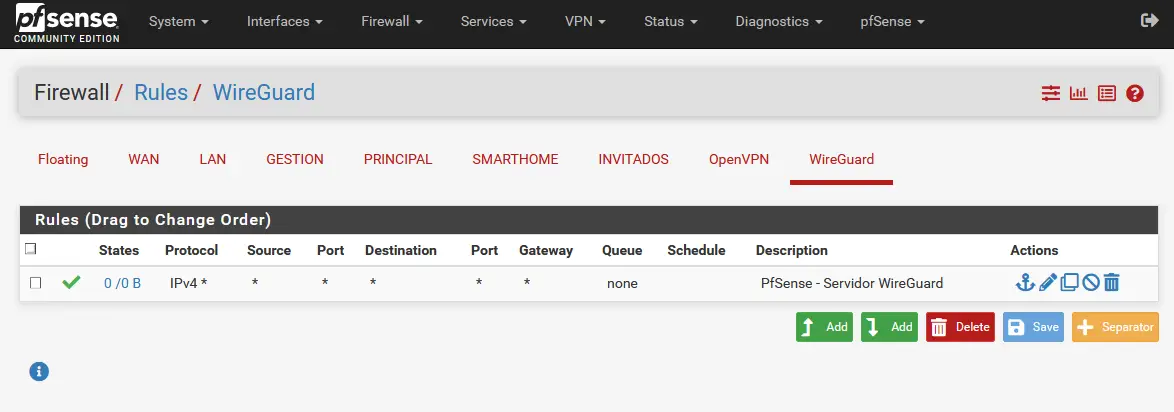
Task: Open the bar chart status icon
Action: coord(1078,94)
